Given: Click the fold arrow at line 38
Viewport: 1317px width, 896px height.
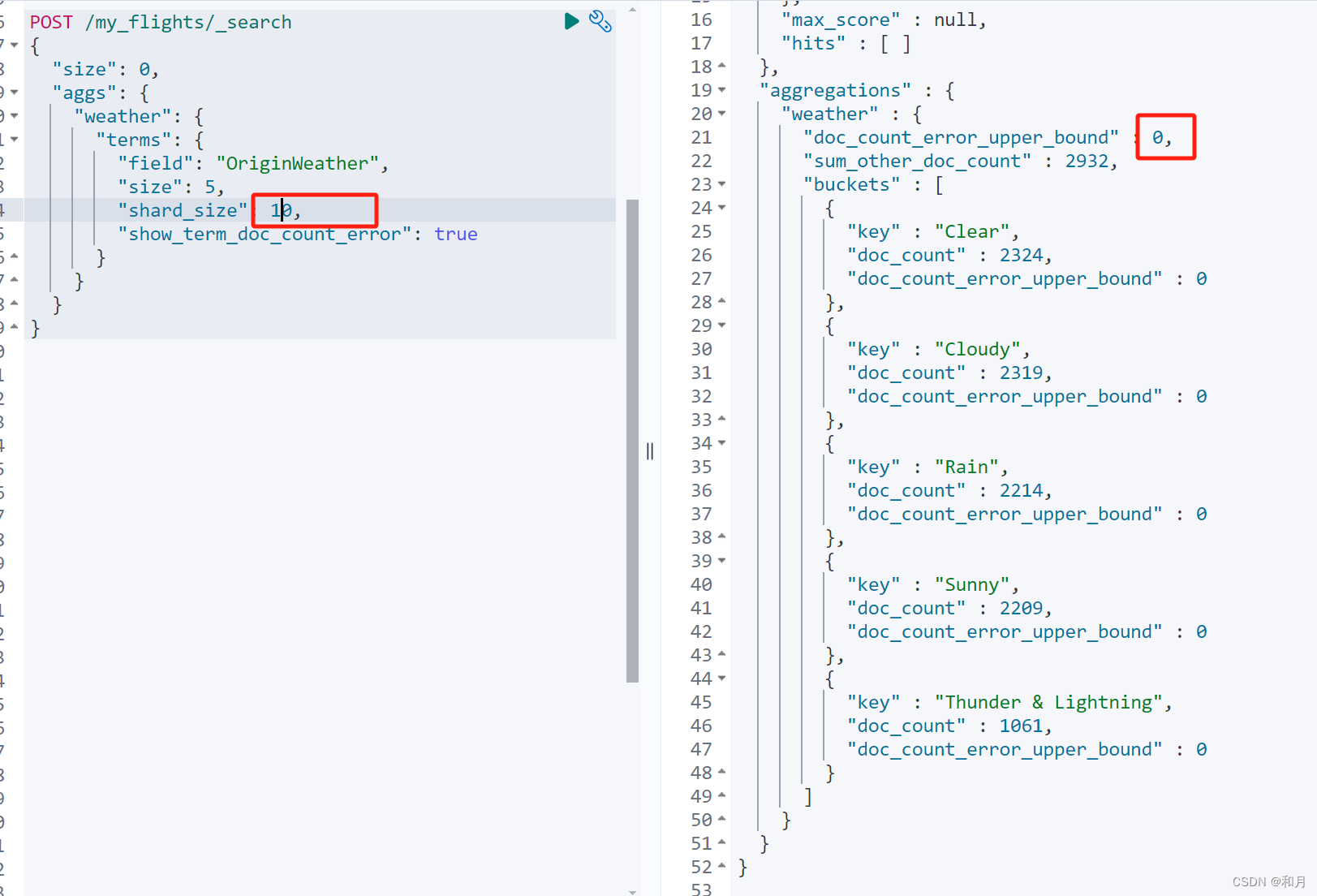Looking at the screenshot, I should (722, 537).
